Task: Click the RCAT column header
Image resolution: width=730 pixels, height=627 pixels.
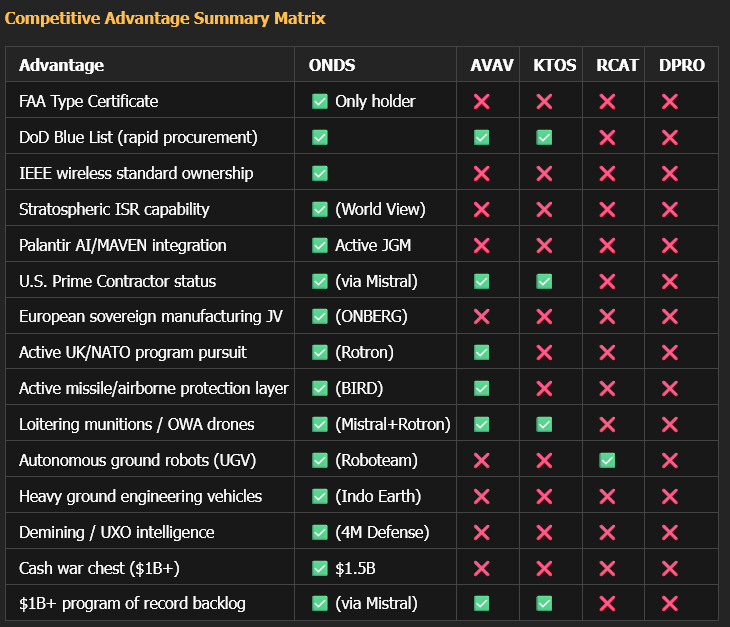Action: pyautogui.click(x=617, y=65)
